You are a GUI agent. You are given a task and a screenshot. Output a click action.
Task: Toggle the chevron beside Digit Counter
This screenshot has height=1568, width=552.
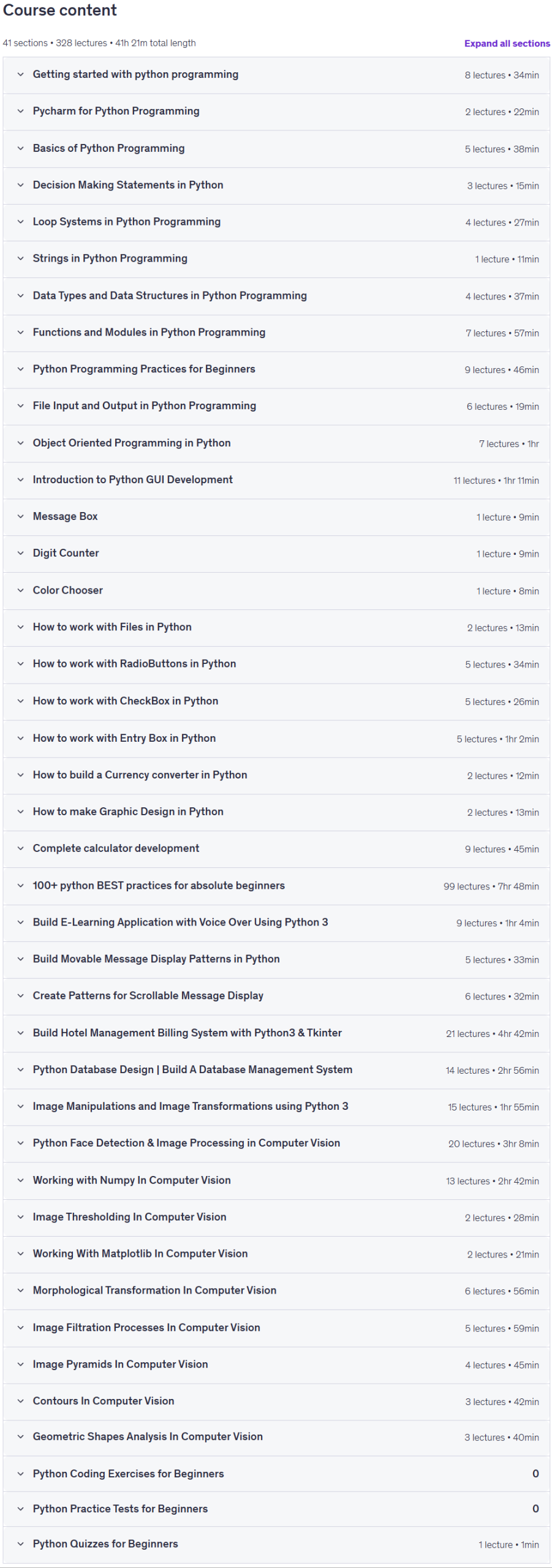(20, 554)
